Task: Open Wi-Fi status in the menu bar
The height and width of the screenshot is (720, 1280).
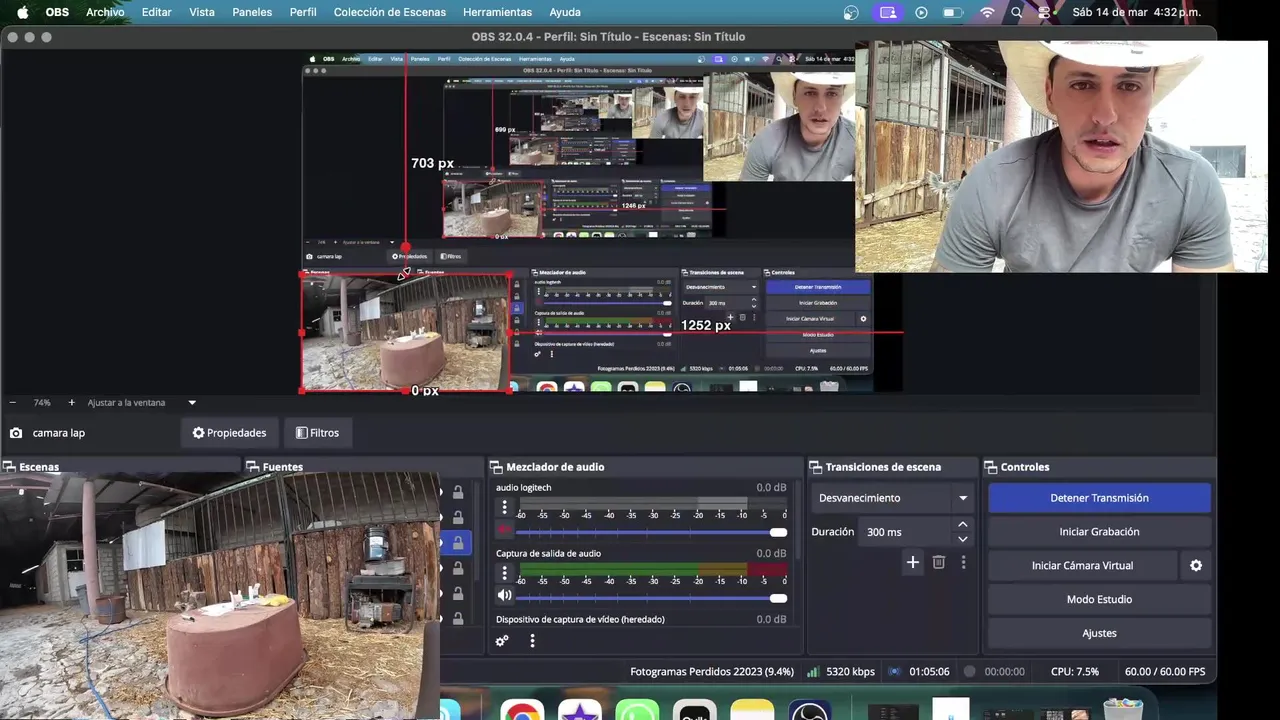Action: coord(987,13)
